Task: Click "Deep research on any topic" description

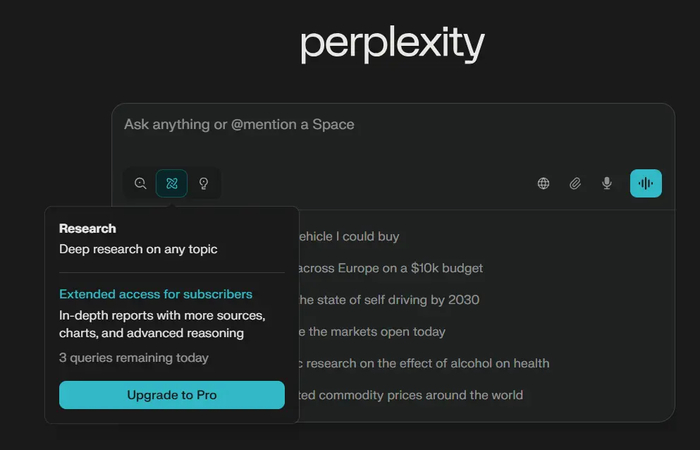Action: 138,249
